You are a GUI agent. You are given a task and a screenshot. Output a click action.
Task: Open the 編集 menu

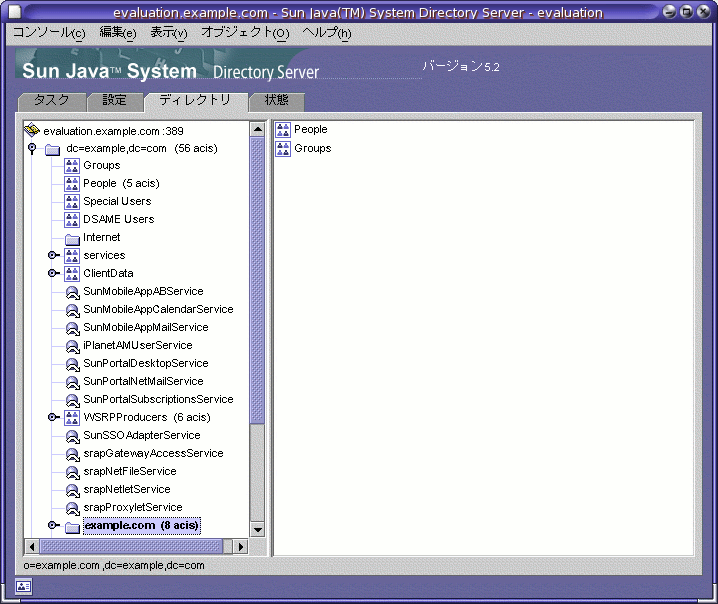click(x=118, y=33)
